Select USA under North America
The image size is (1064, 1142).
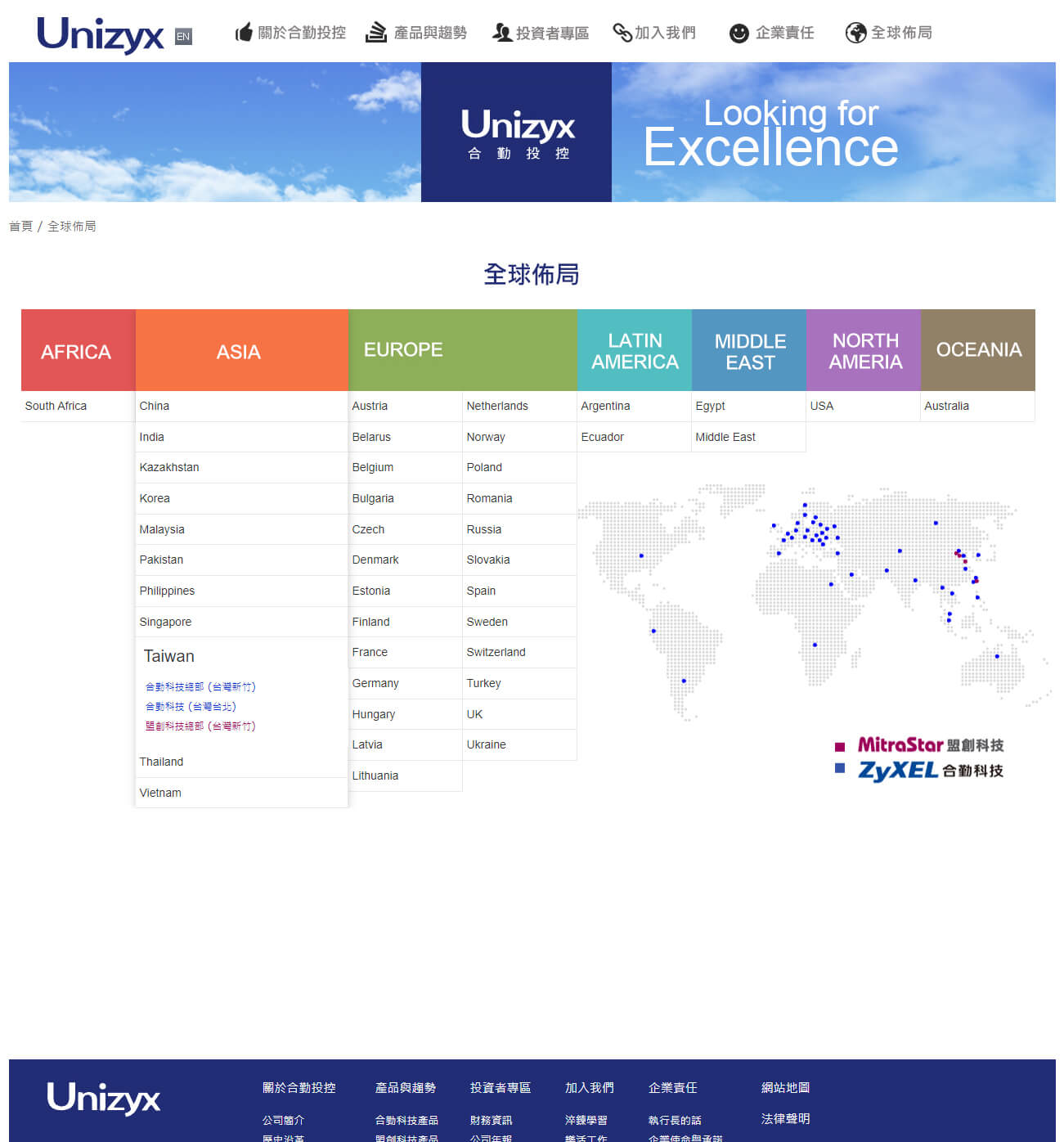pyautogui.click(x=864, y=407)
